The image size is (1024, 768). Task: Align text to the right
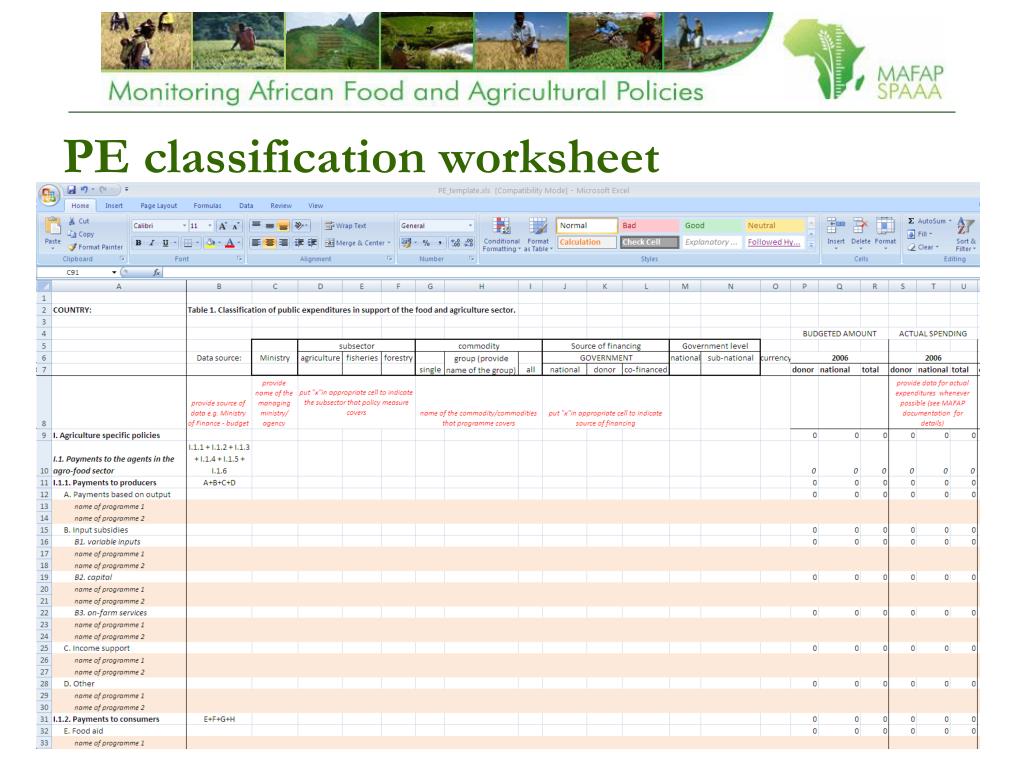coord(283,243)
